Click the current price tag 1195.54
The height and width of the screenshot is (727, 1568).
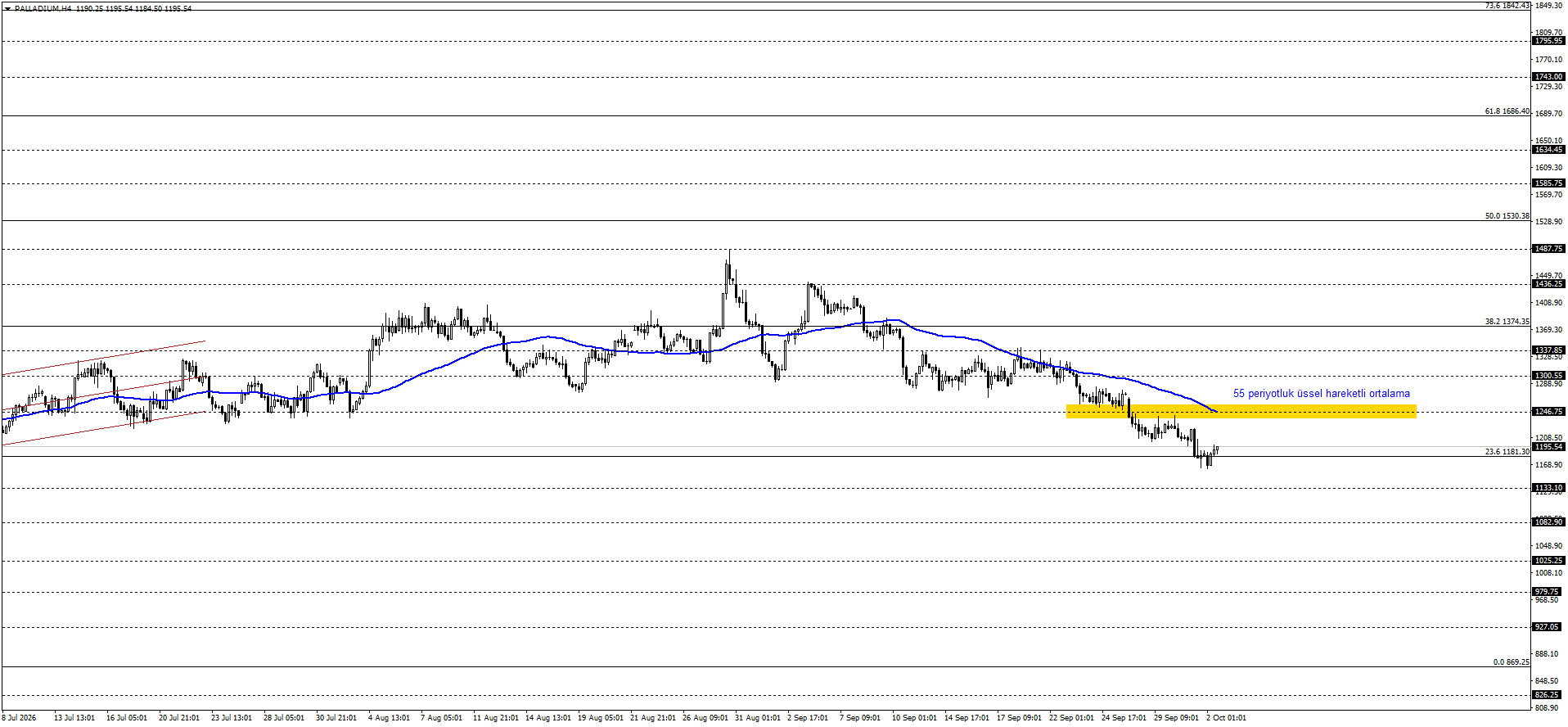click(1548, 447)
